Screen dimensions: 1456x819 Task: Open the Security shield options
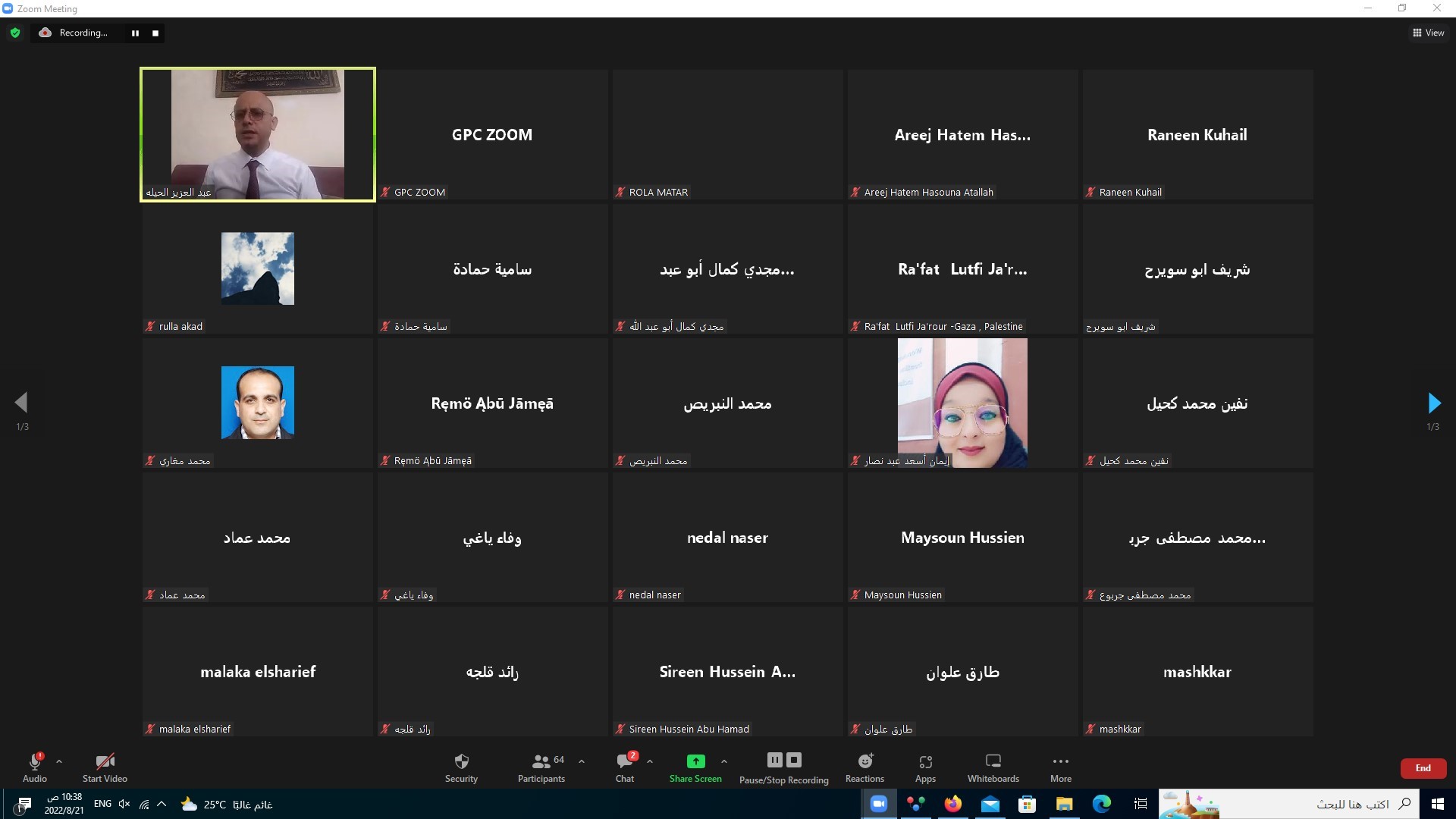coord(461,767)
